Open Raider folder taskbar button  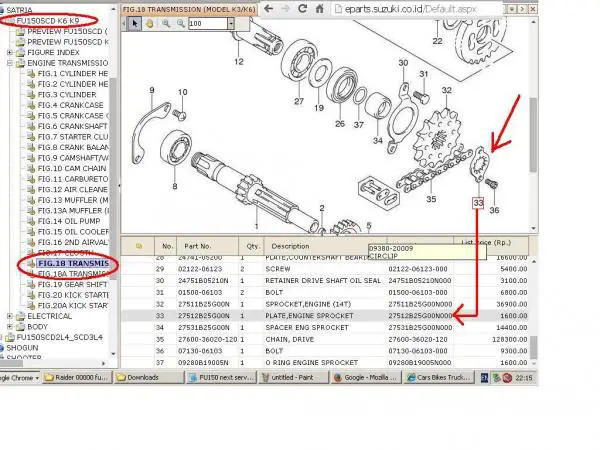pyautogui.click(x=77, y=377)
